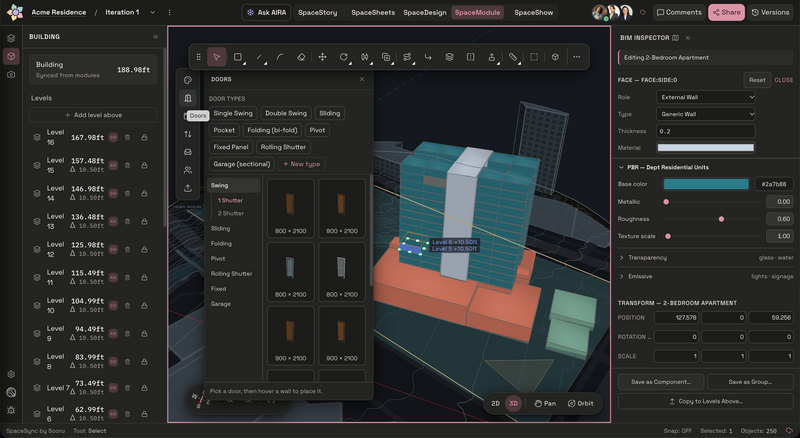Screen dimensions: 800x438
Task: Collapse the PBR Dept Residential Units section
Action: pos(621,167)
